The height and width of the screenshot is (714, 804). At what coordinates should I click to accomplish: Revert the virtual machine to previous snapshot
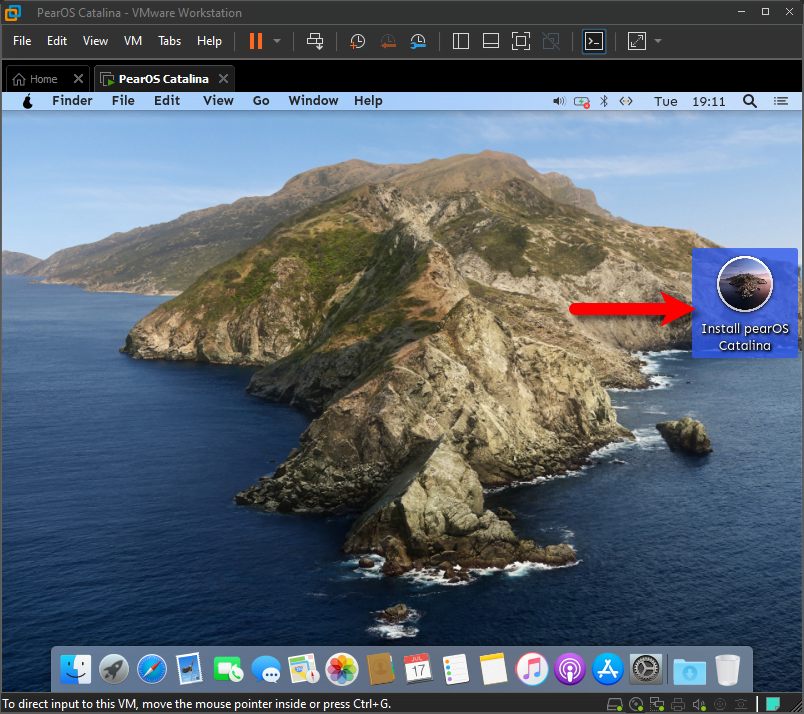[388, 41]
